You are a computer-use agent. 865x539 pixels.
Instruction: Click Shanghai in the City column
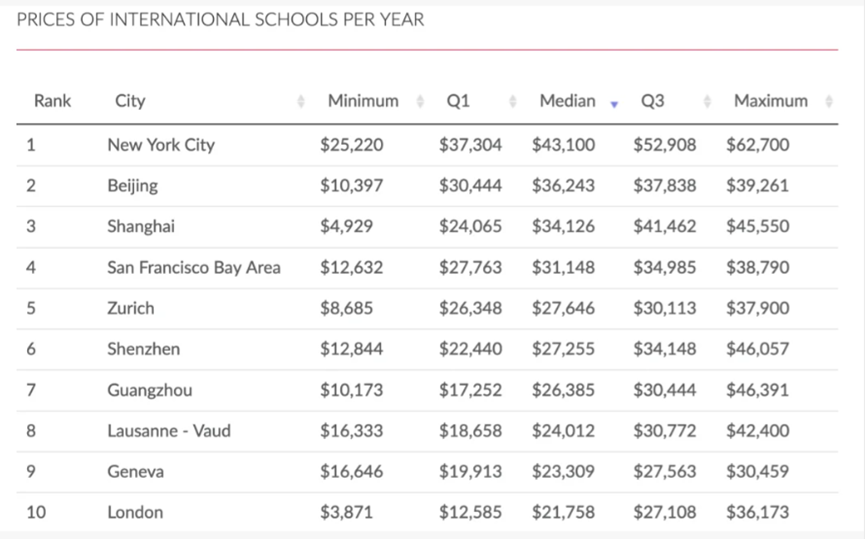141,226
